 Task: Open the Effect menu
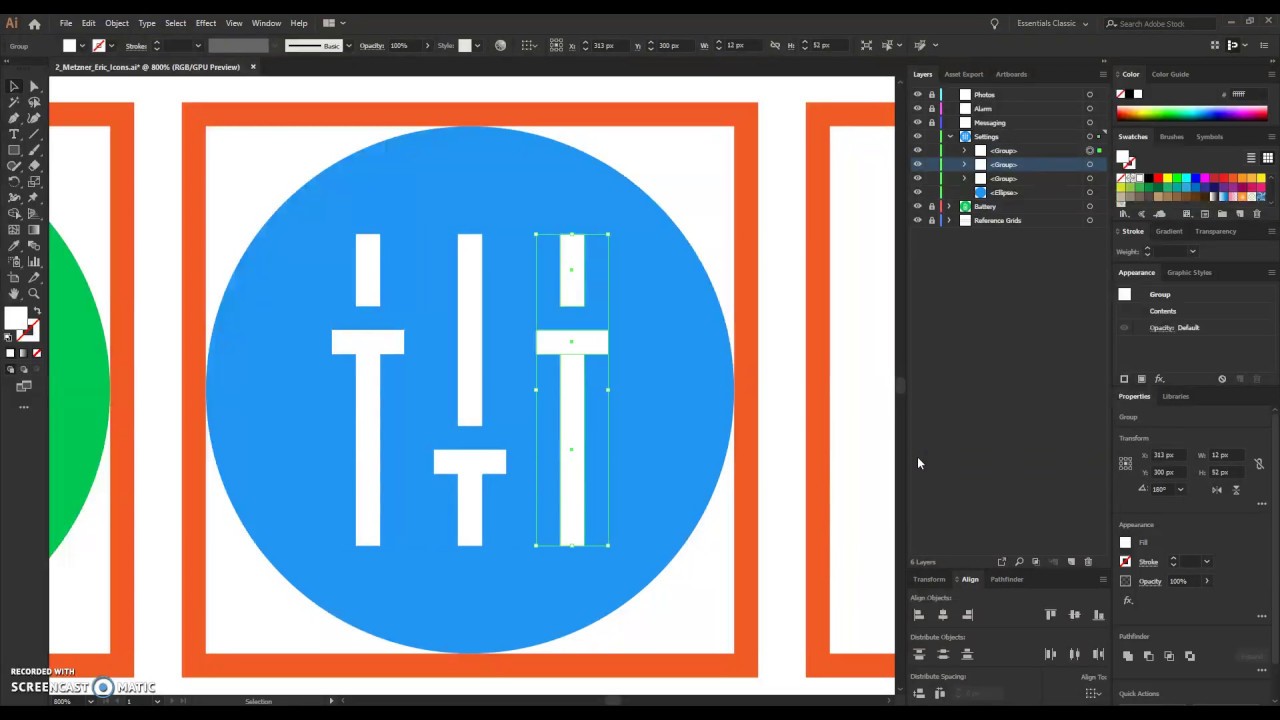click(x=206, y=23)
